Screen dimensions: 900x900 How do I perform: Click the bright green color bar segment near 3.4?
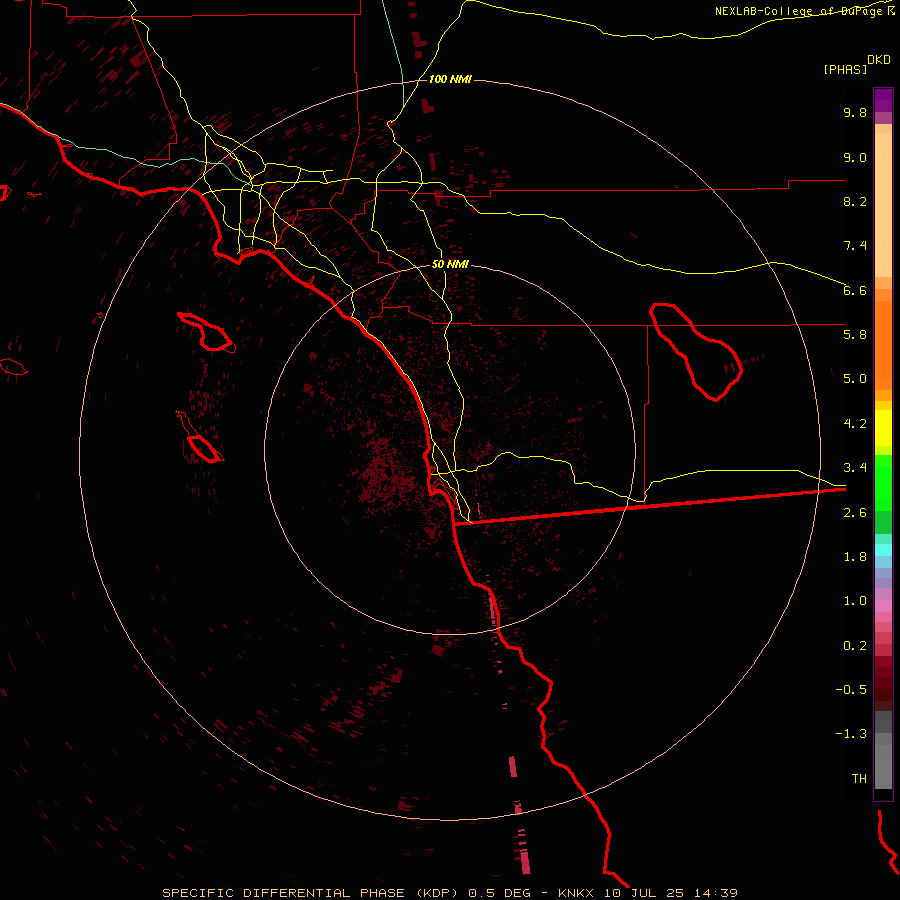click(x=883, y=482)
